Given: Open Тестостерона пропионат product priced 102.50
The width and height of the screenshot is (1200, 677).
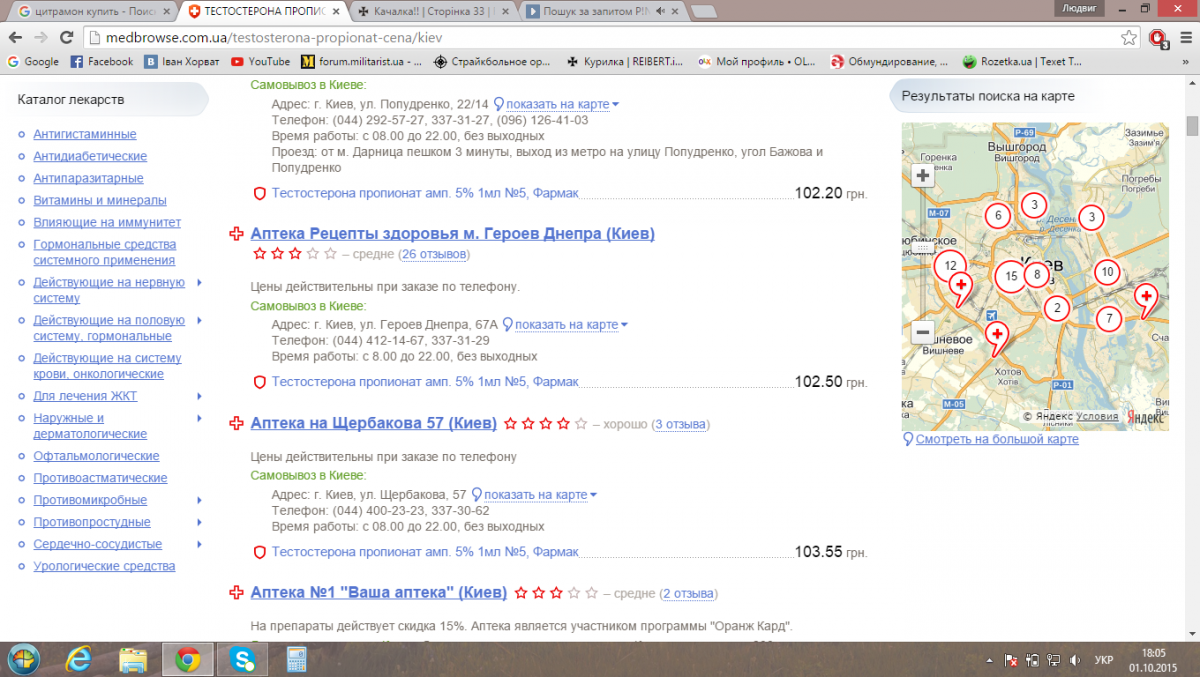Looking at the screenshot, I should pos(425,382).
